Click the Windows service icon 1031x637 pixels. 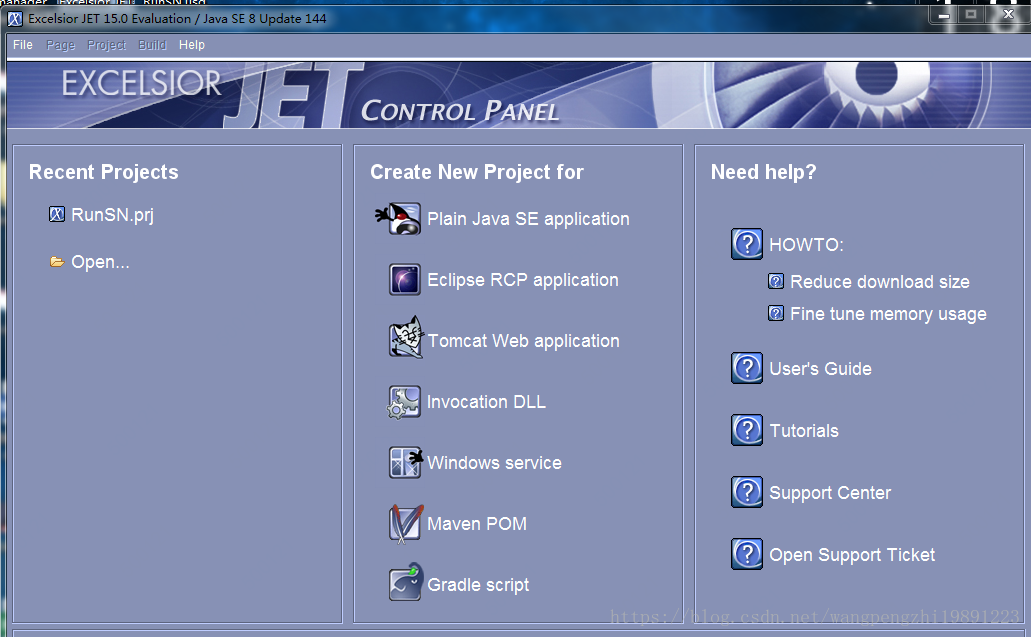pos(405,462)
